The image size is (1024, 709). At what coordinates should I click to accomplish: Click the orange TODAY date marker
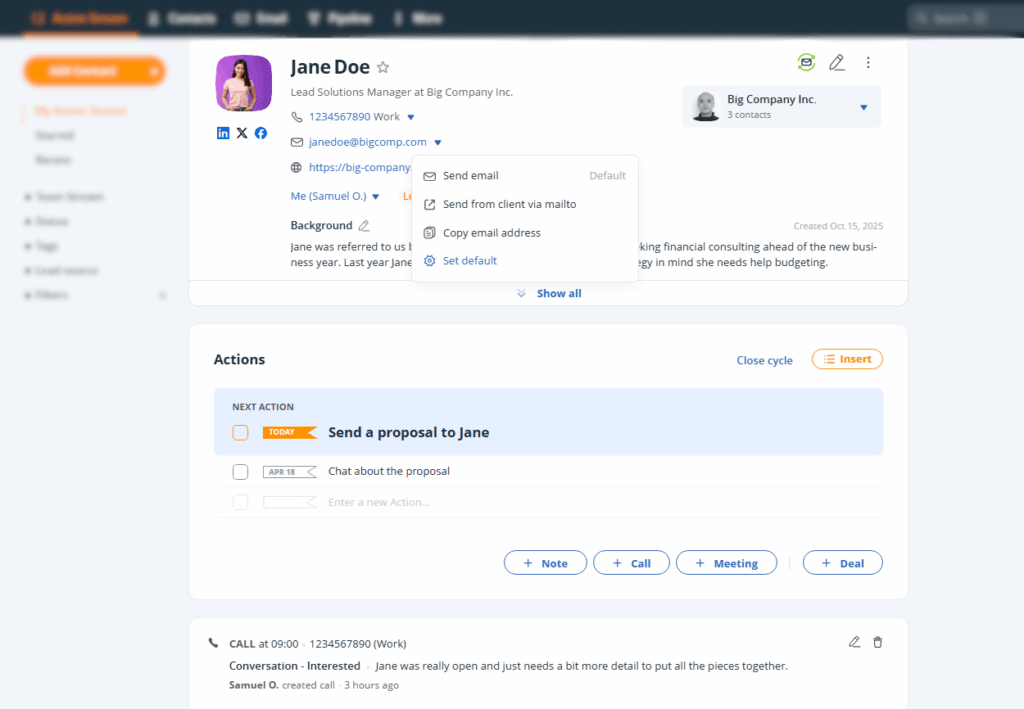(289, 432)
